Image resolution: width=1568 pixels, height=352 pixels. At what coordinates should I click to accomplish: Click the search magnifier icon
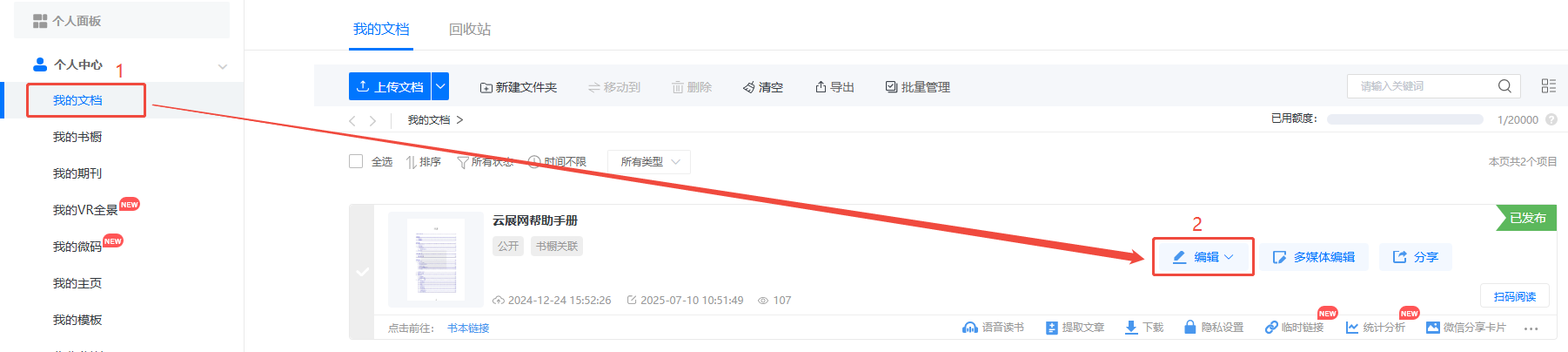tap(1504, 86)
